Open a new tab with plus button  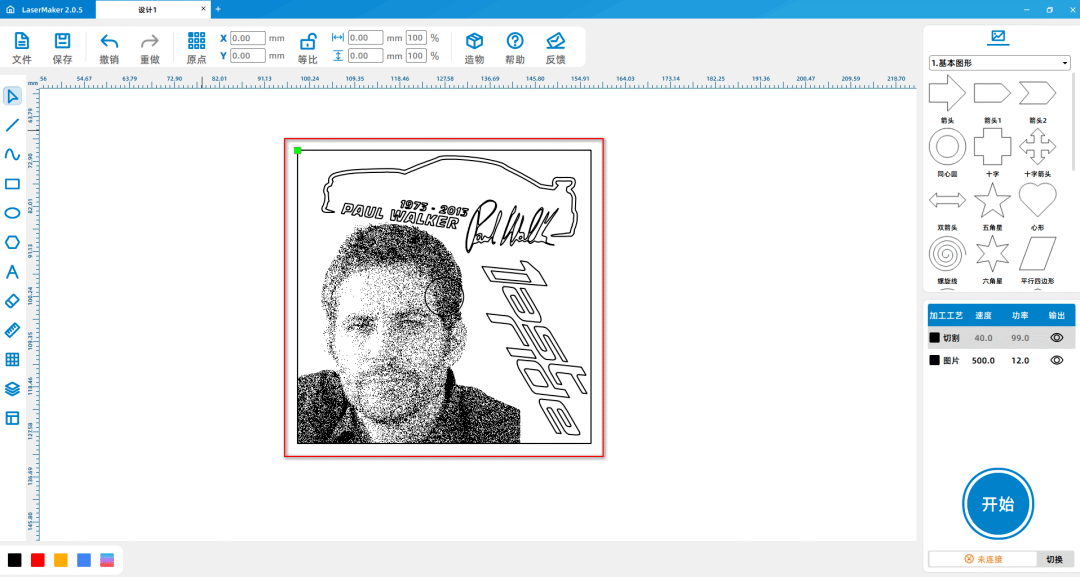pyautogui.click(x=218, y=9)
